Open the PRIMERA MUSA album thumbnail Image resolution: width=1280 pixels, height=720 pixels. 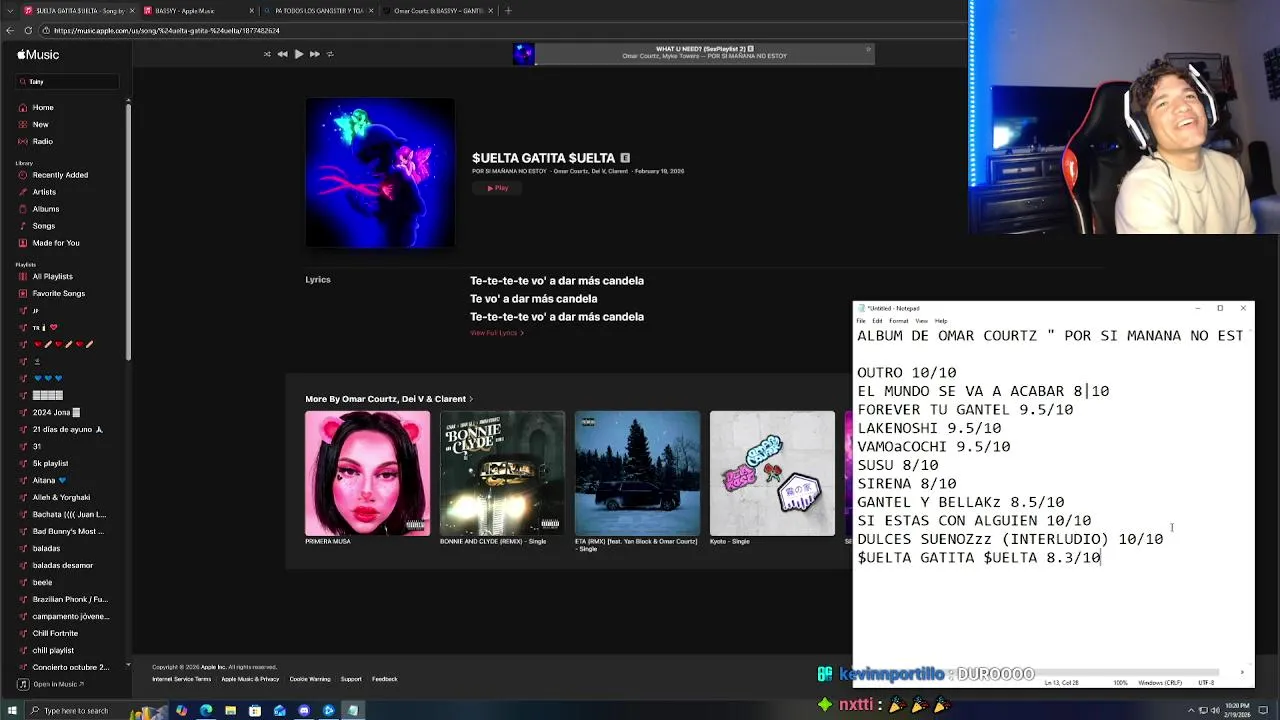[367, 473]
